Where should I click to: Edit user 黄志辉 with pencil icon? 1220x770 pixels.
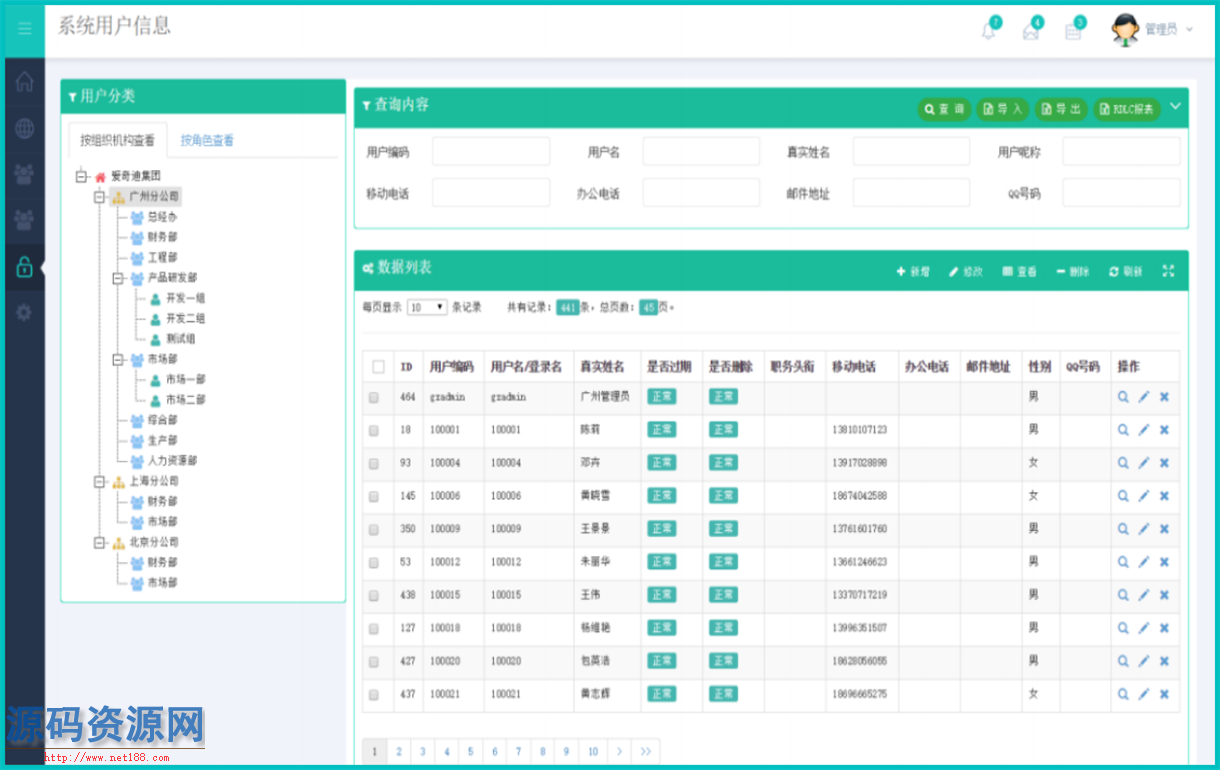1144,694
